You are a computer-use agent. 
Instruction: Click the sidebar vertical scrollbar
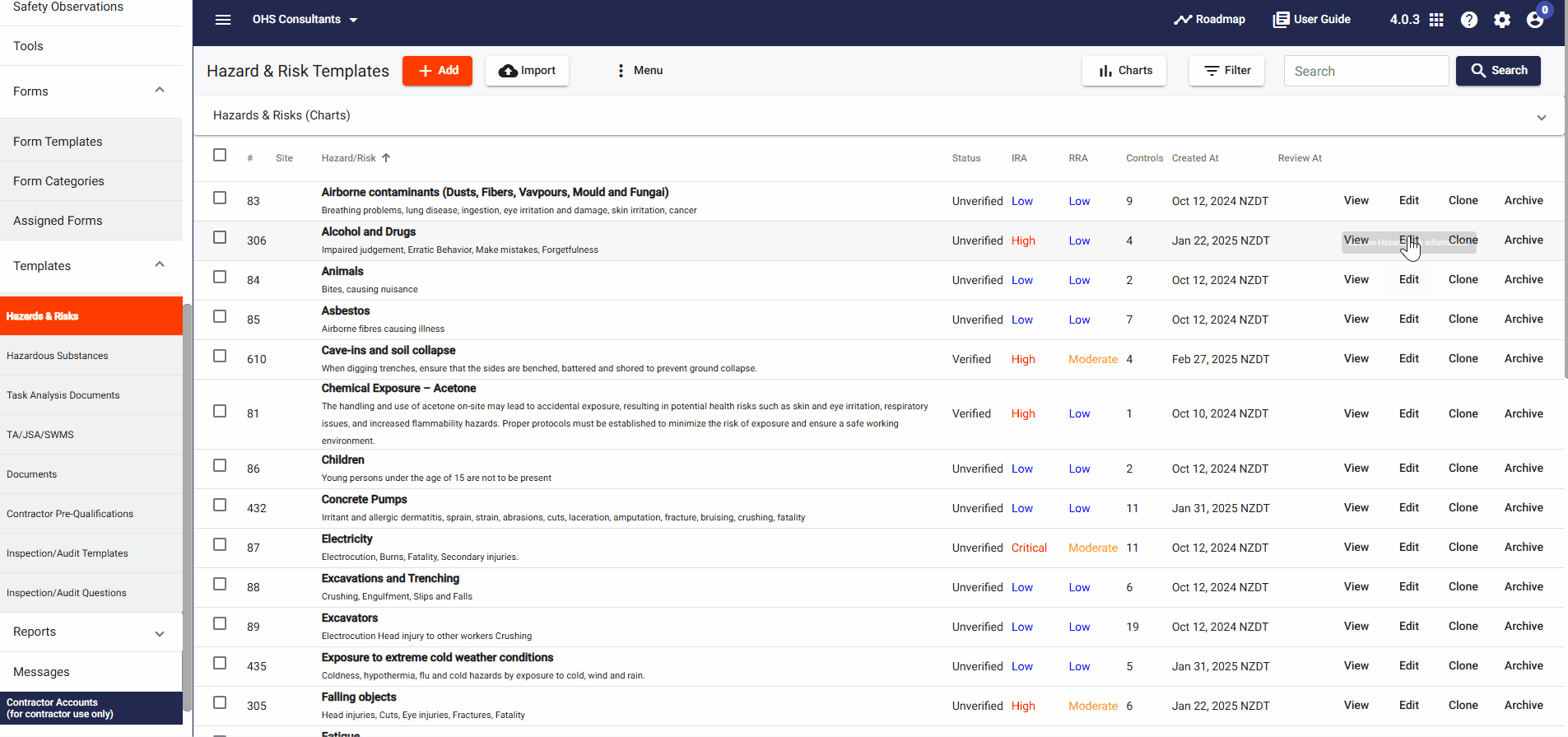(188, 506)
